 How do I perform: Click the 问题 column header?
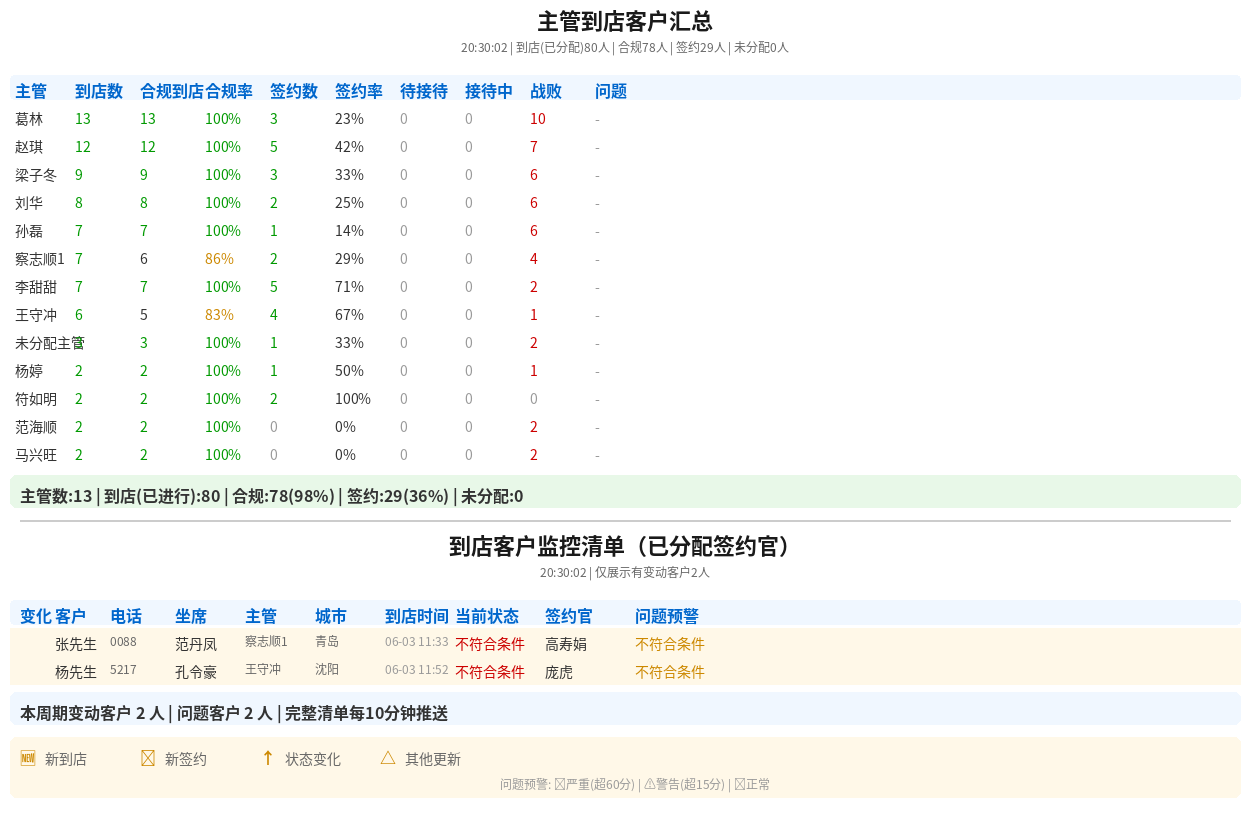[611, 91]
